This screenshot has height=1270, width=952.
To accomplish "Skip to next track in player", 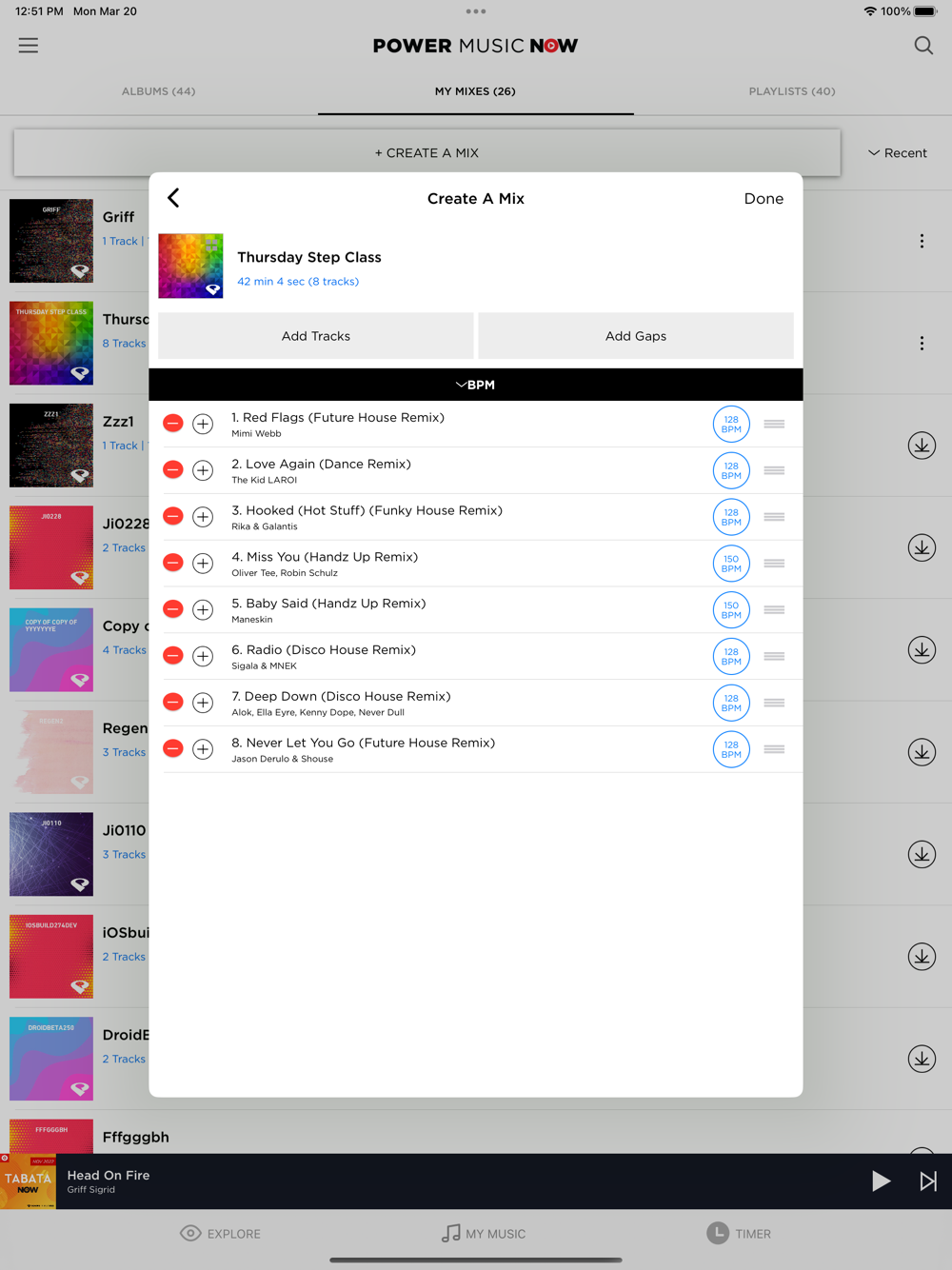I will click(x=928, y=1181).
